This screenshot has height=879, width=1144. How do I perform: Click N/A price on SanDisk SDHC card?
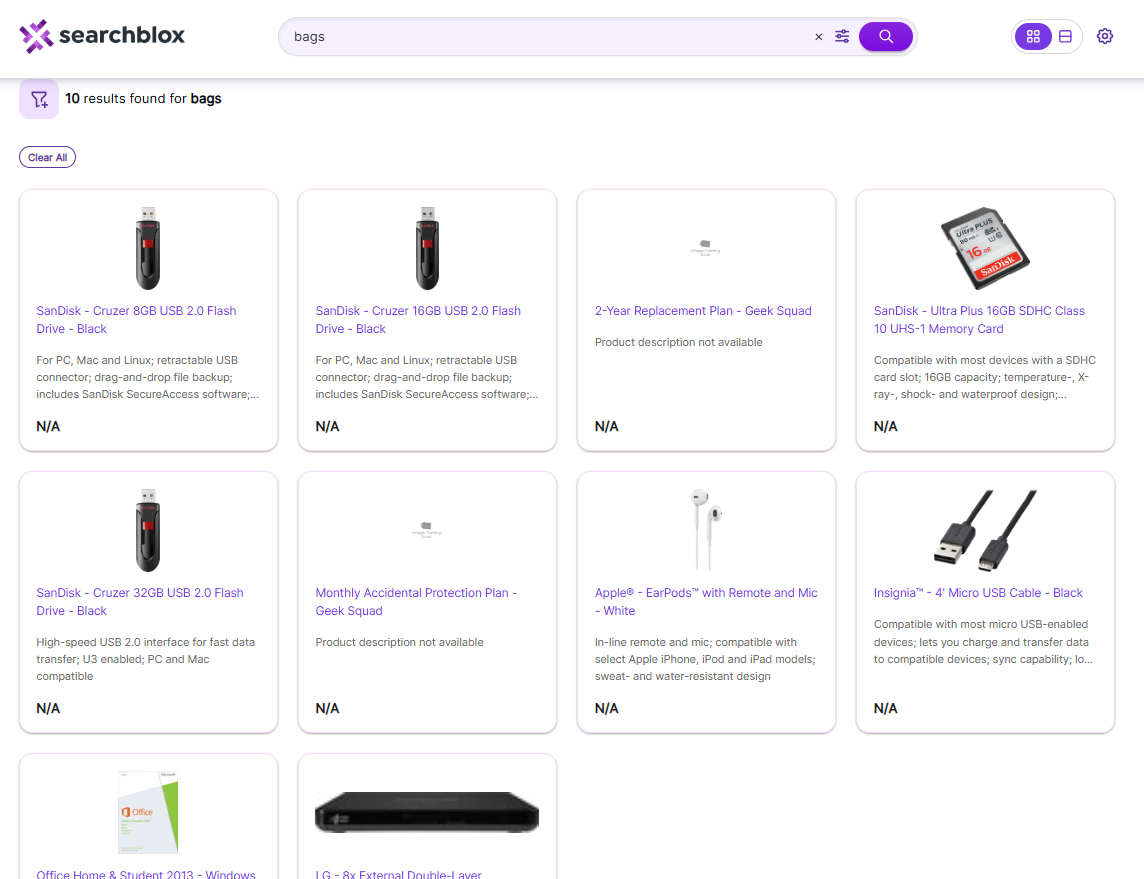pos(885,427)
